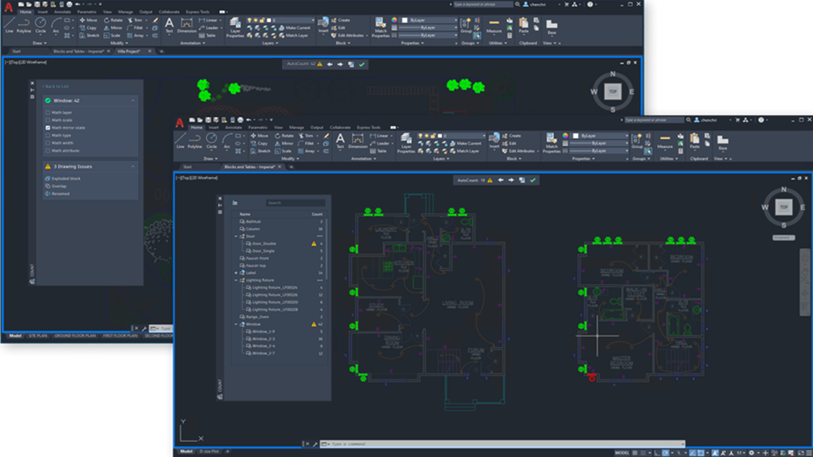
Task: Open the Manage ribbon tab in back window
Action: click(x=125, y=12)
